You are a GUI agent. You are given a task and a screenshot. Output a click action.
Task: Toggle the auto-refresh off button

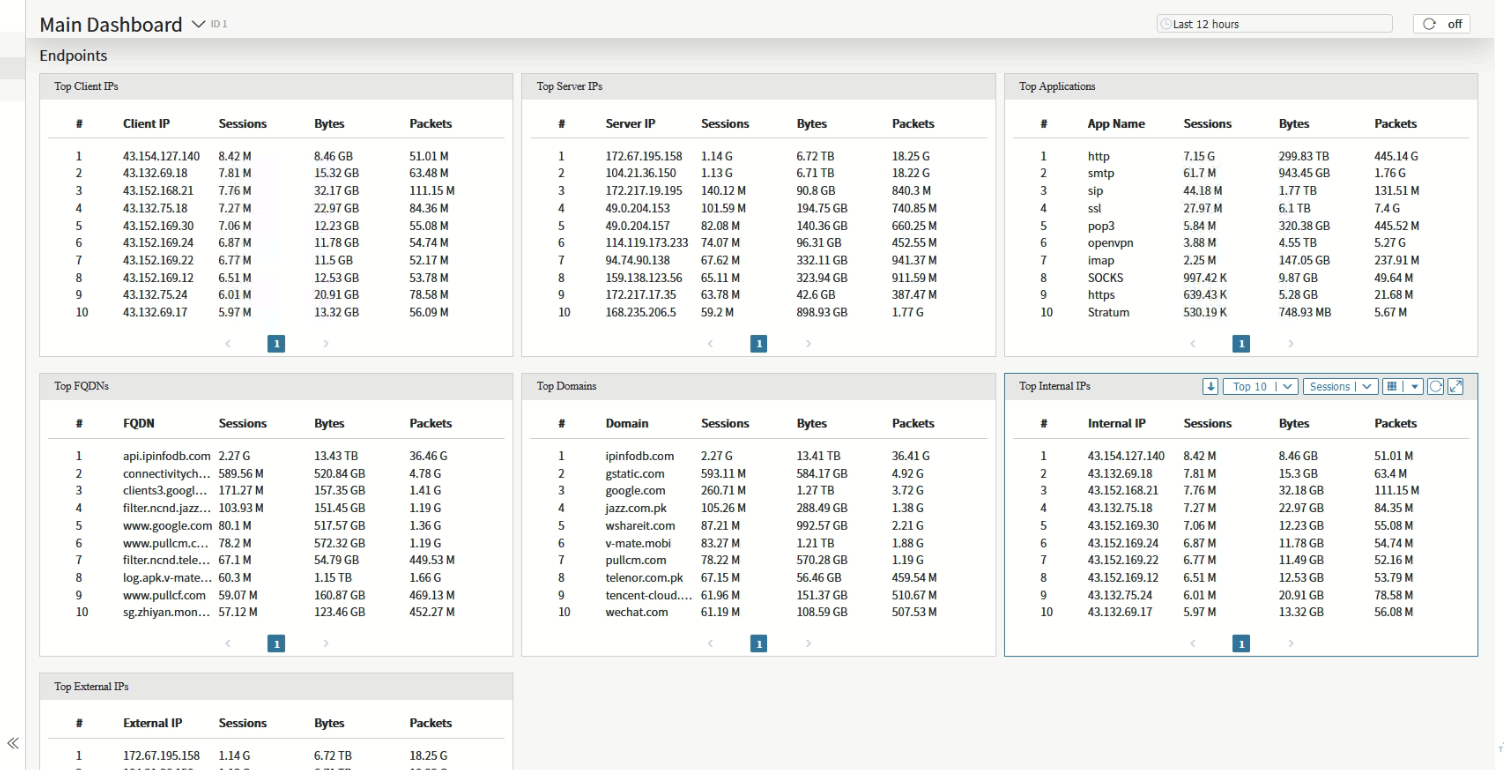(x=1441, y=24)
